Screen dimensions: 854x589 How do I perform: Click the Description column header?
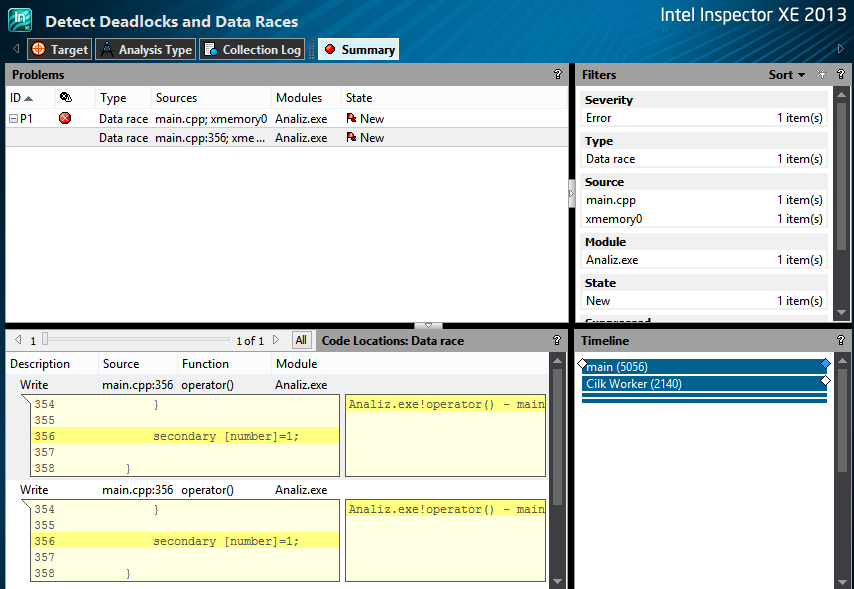coord(52,364)
